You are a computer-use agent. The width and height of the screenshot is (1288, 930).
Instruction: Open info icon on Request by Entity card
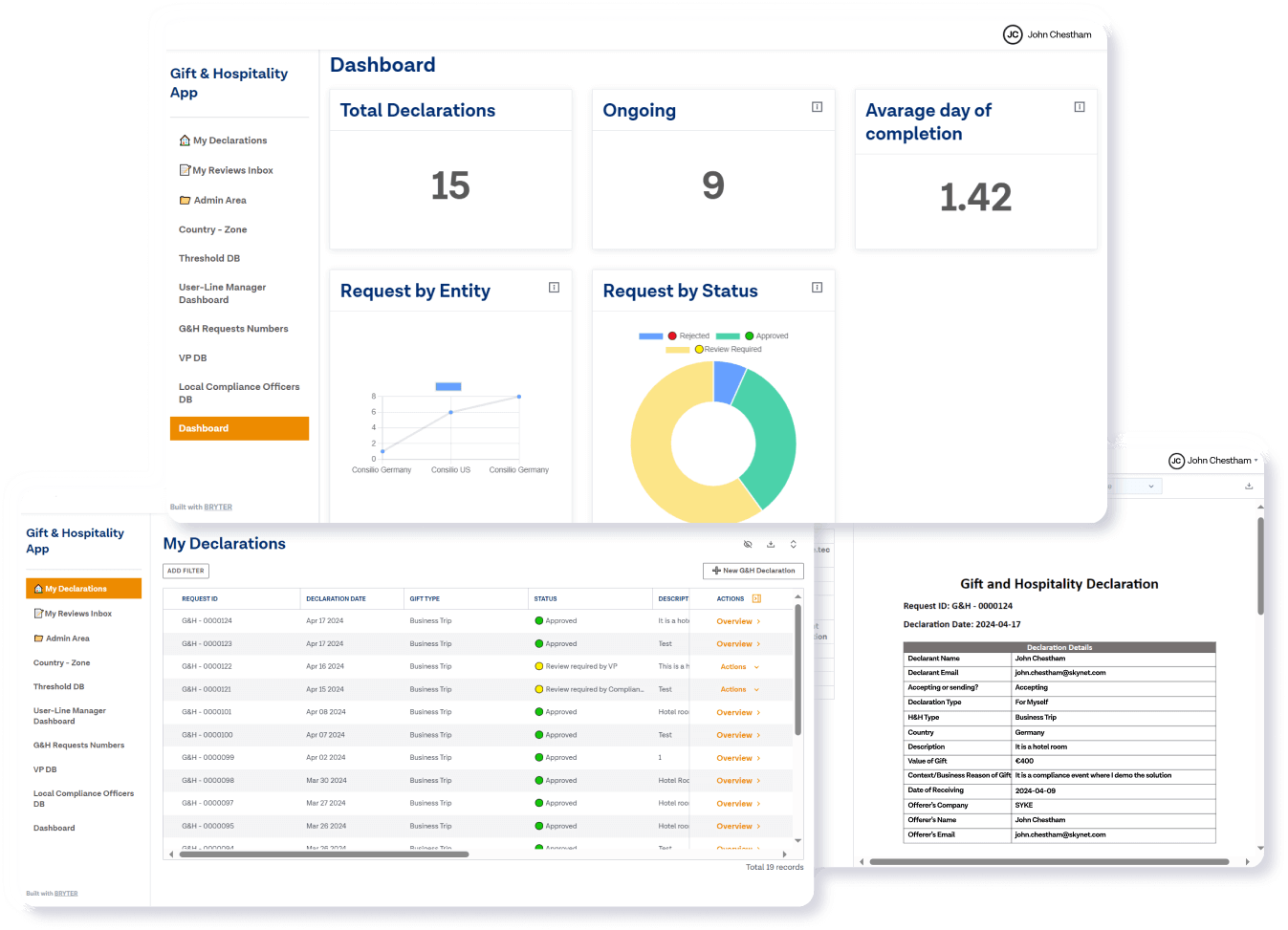click(554, 288)
